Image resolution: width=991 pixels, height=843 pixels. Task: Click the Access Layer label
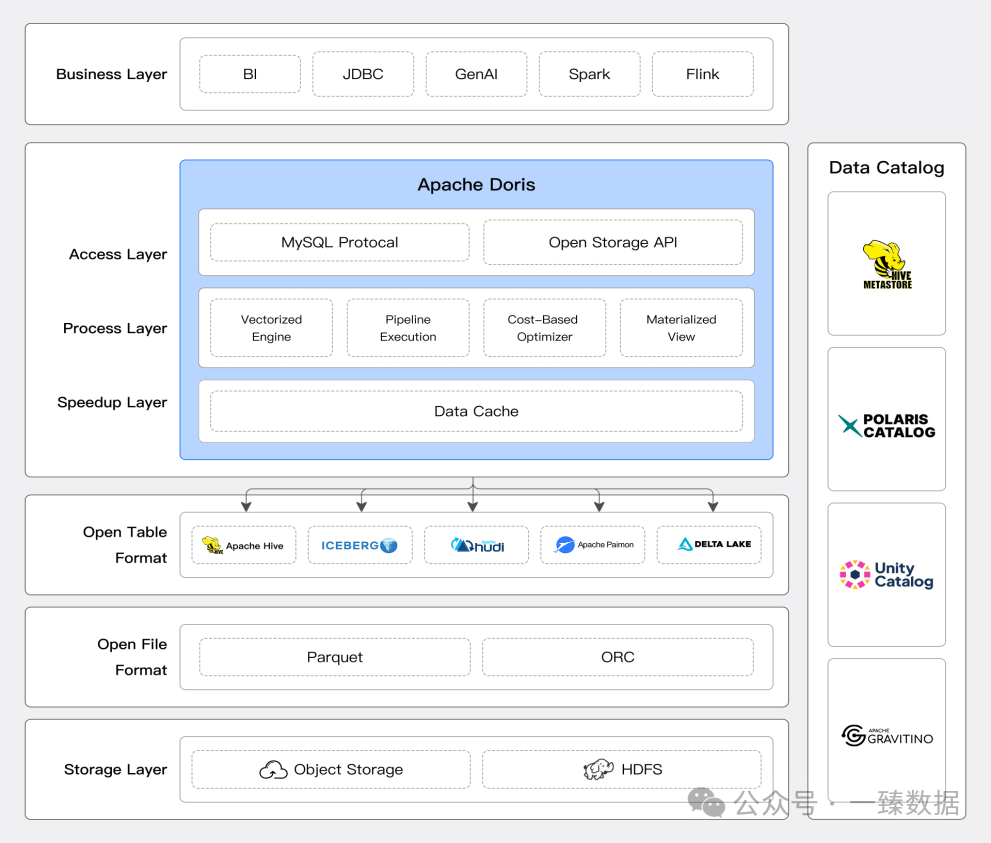(x=118, y=255)
